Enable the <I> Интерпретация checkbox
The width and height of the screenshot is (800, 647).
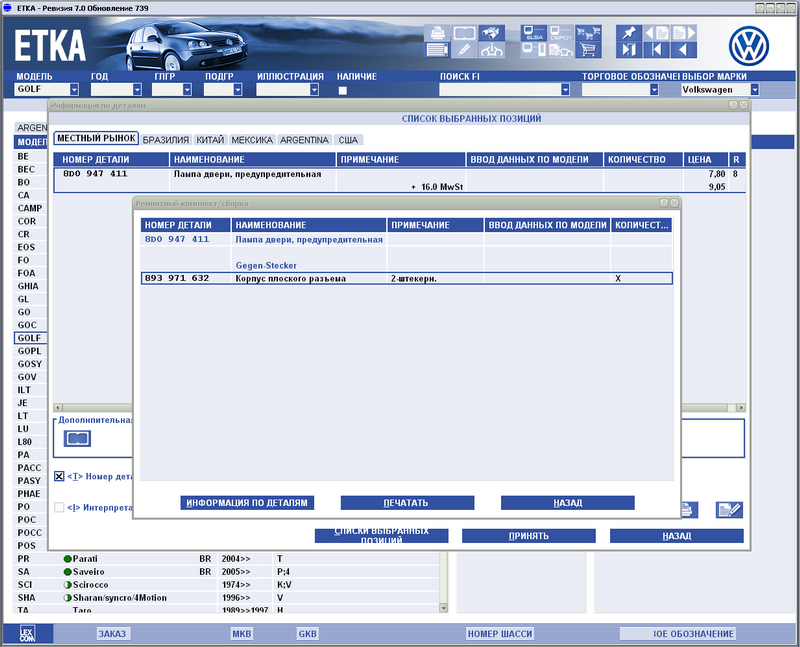[59, 507]
